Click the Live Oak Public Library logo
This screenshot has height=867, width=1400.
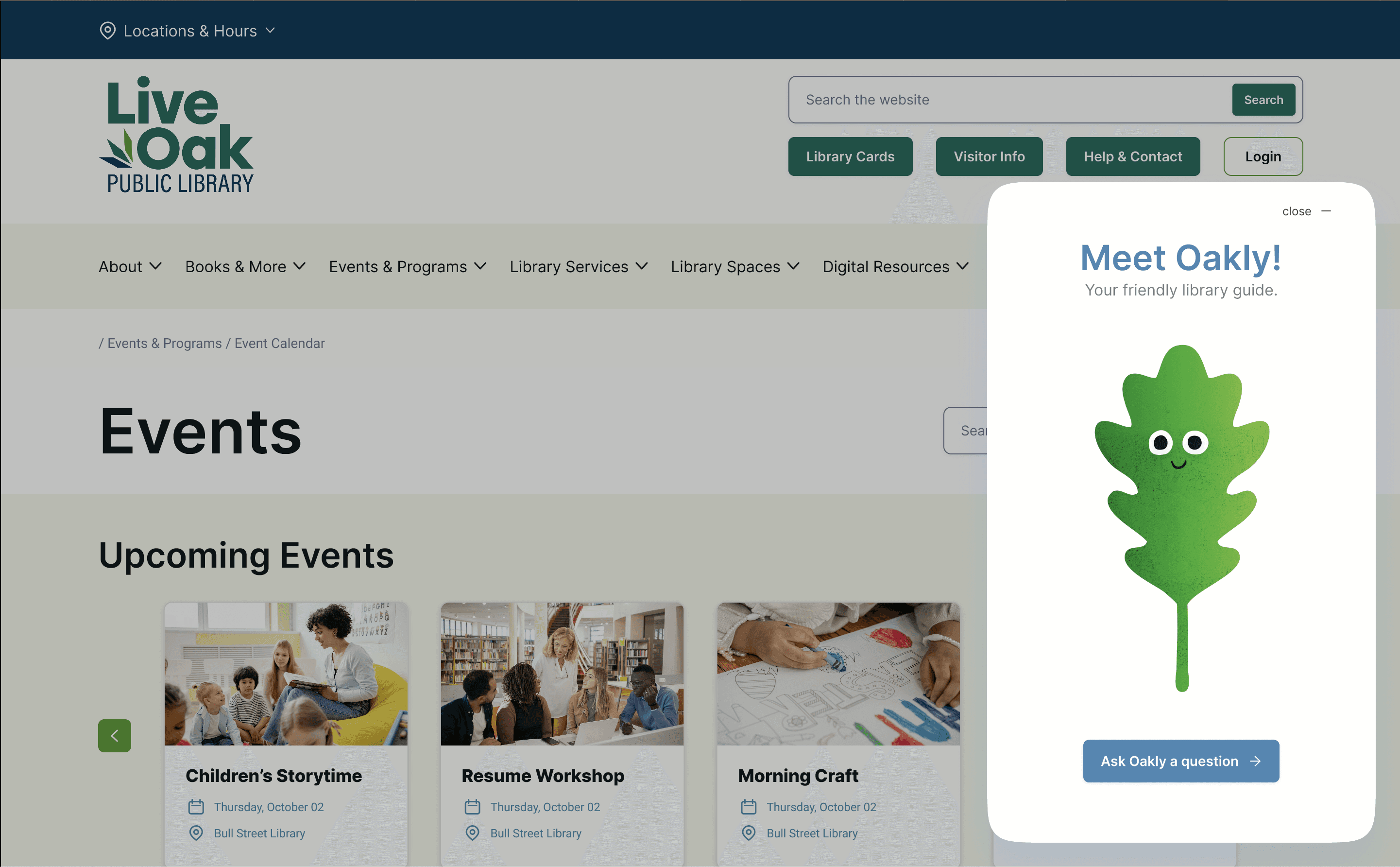tap(176, 134)
